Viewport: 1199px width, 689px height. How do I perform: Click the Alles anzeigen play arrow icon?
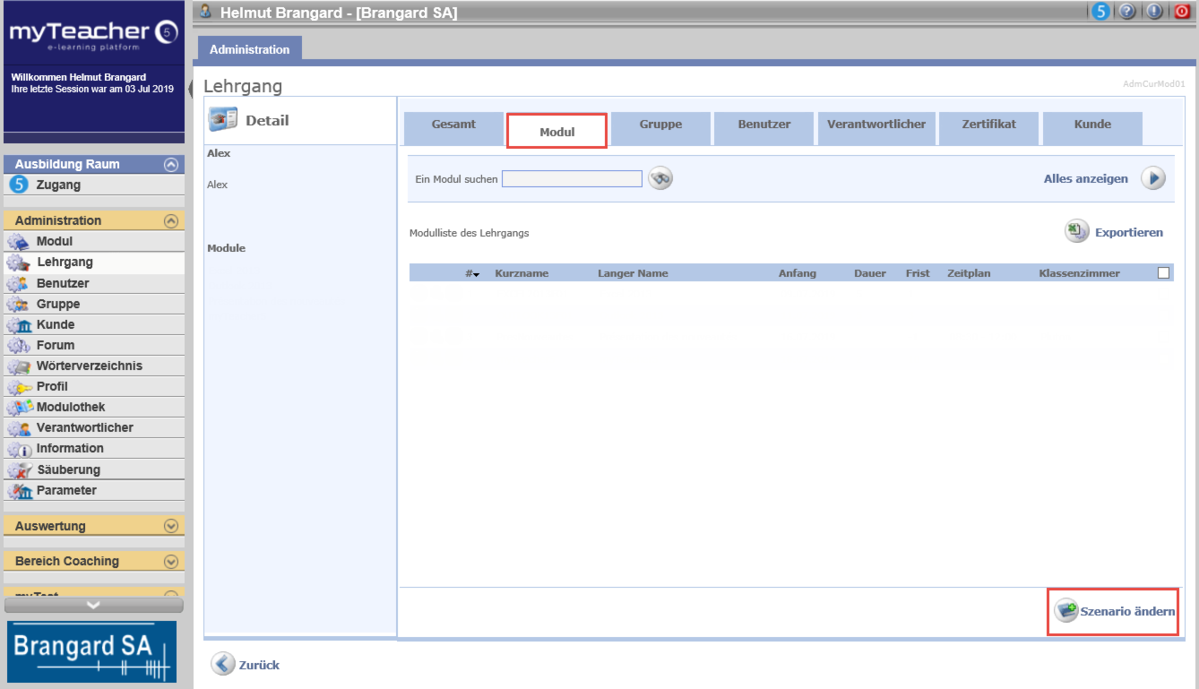[x=1153, y=179]
